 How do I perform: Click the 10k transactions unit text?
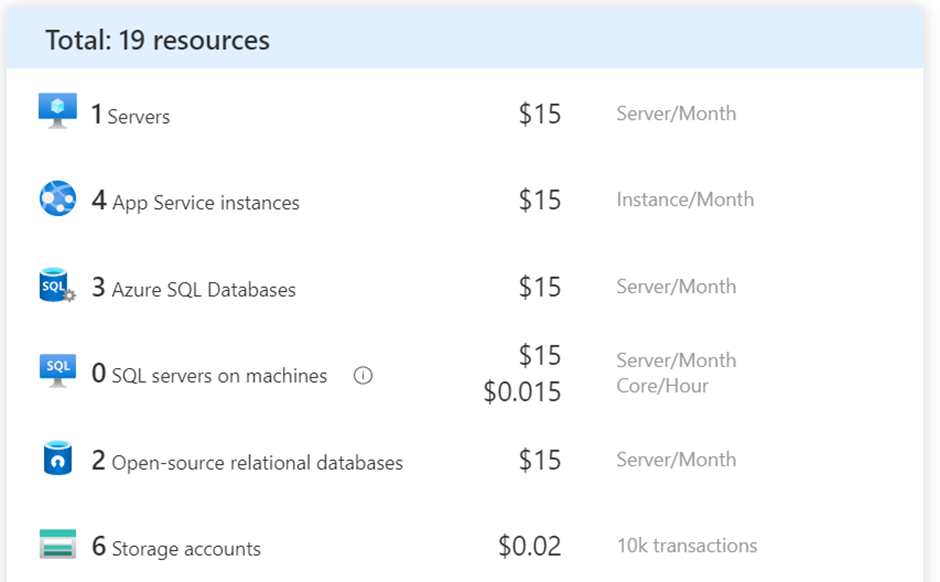point(686,546)
